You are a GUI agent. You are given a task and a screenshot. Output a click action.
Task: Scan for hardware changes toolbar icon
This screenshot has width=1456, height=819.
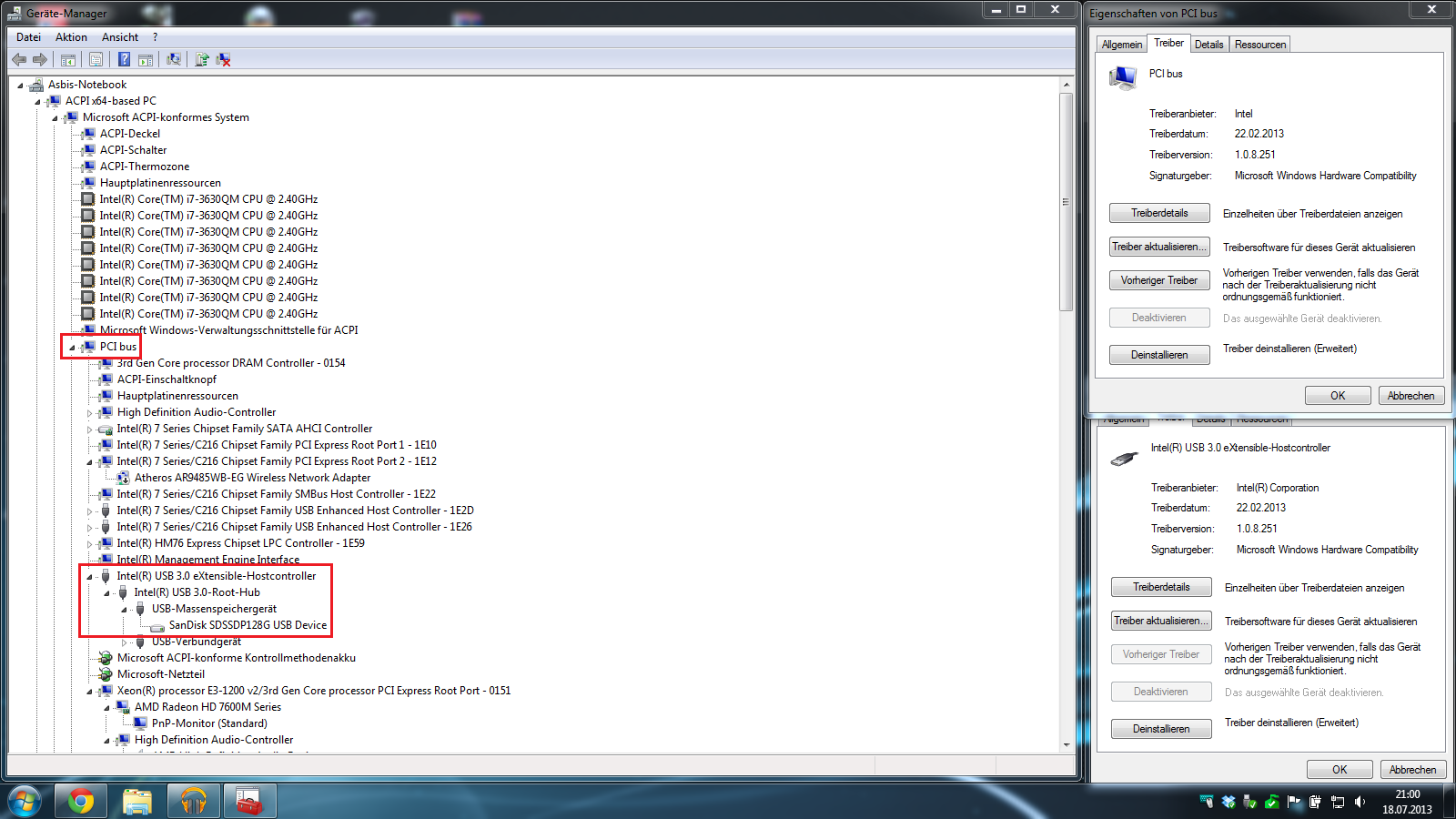pos(174,60)
